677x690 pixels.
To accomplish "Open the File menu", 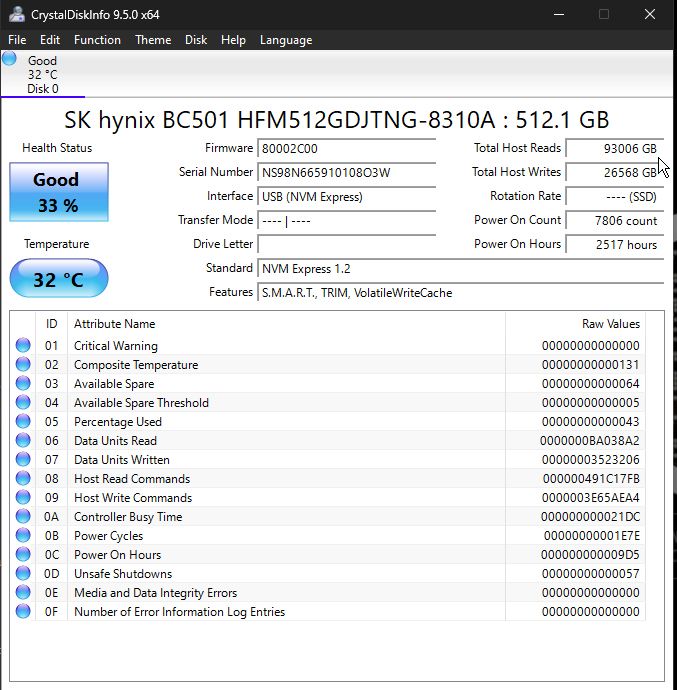I will click(x=17, y=40).
